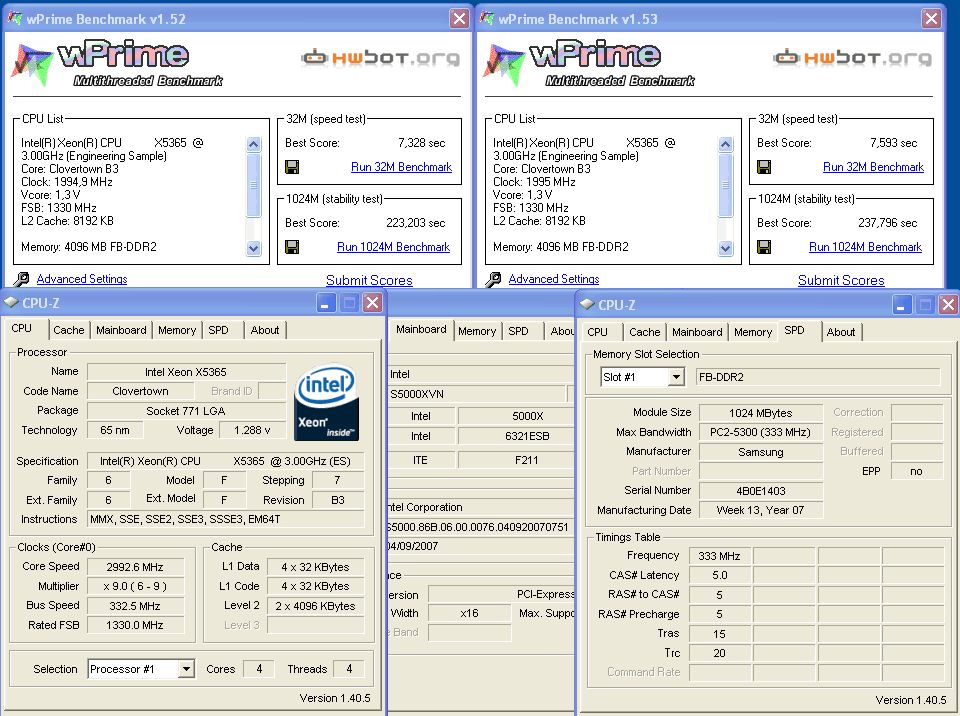Run 1024M Benchmark in wPrime v1.52
Image resolution: width=960 pixels, height=716 pixels.
pyautogui.click(x=393, y=247)
